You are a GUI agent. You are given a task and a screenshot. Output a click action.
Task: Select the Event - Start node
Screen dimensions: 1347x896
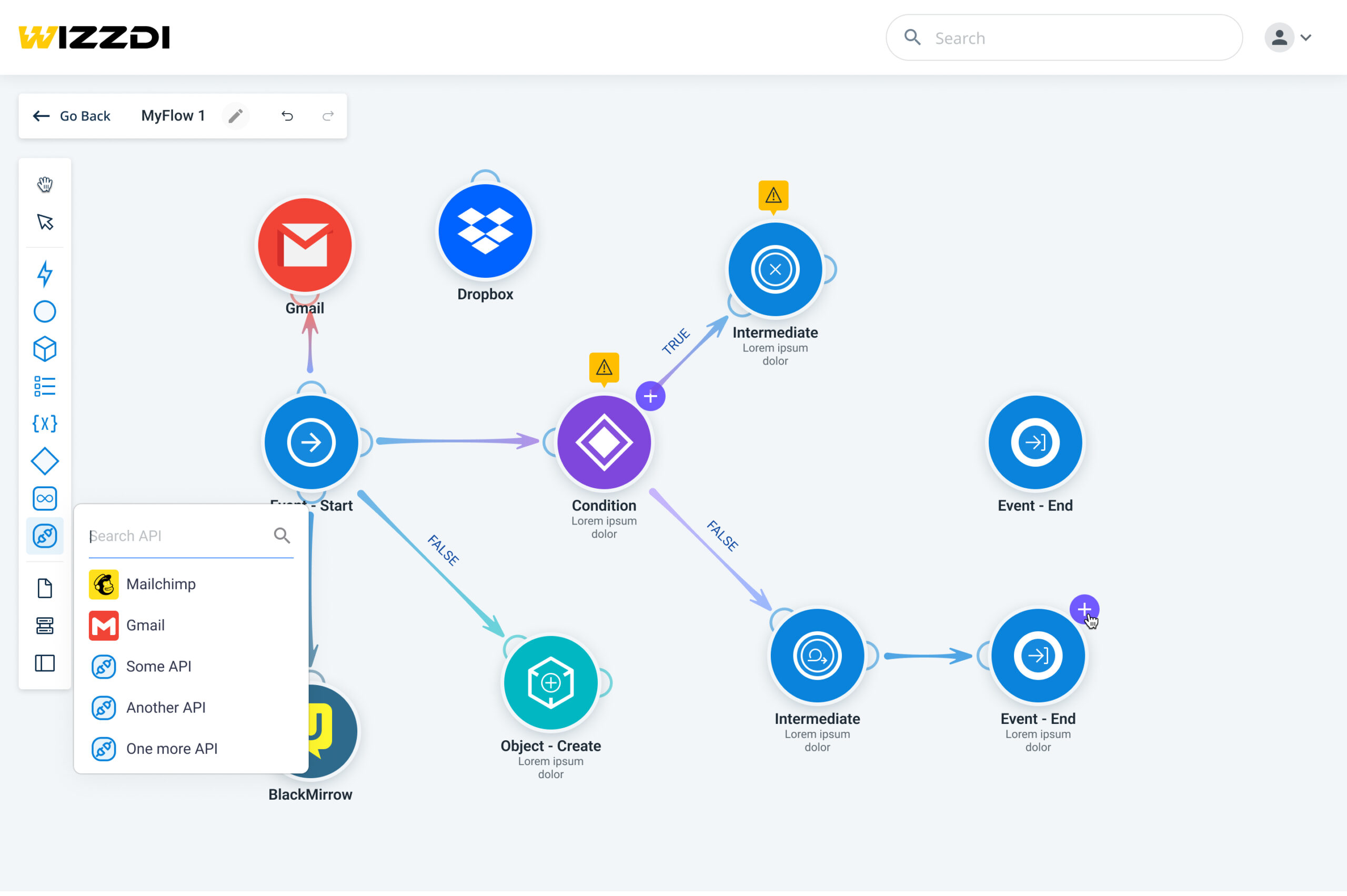click(311, 442)
